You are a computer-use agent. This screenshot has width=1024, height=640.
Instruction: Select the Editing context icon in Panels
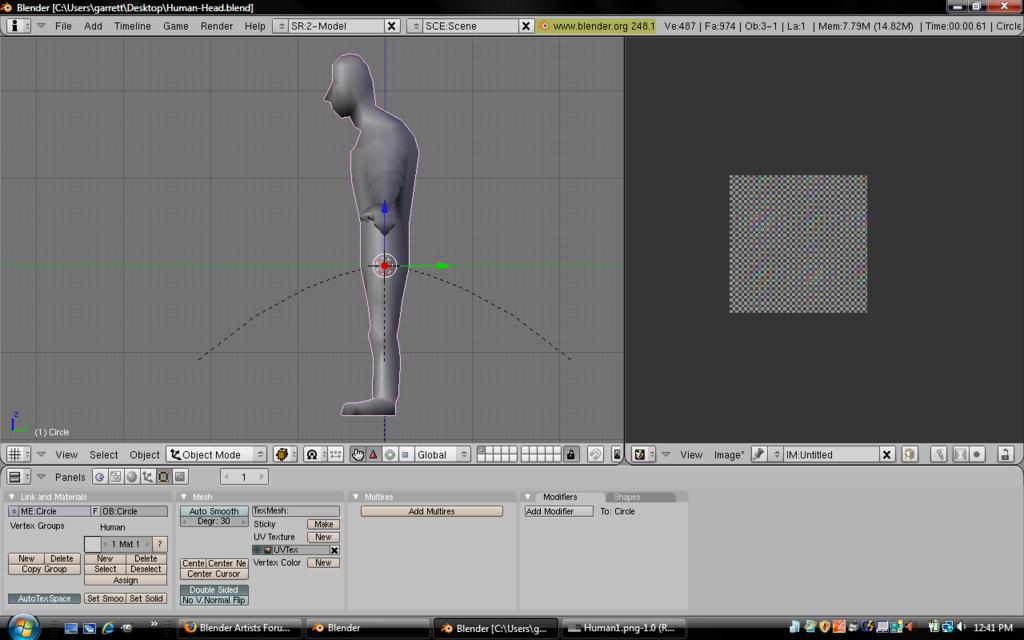pos(164,477)
